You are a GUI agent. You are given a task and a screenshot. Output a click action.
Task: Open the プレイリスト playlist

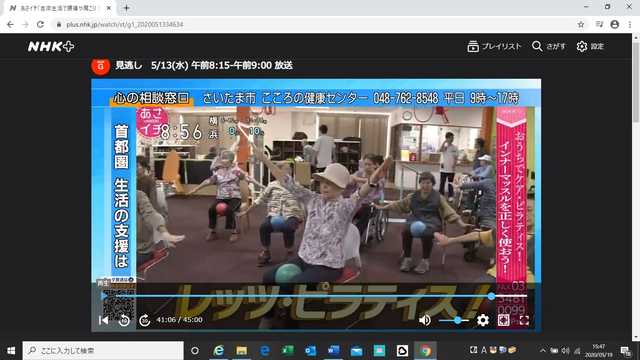click(x=494, y=47)
